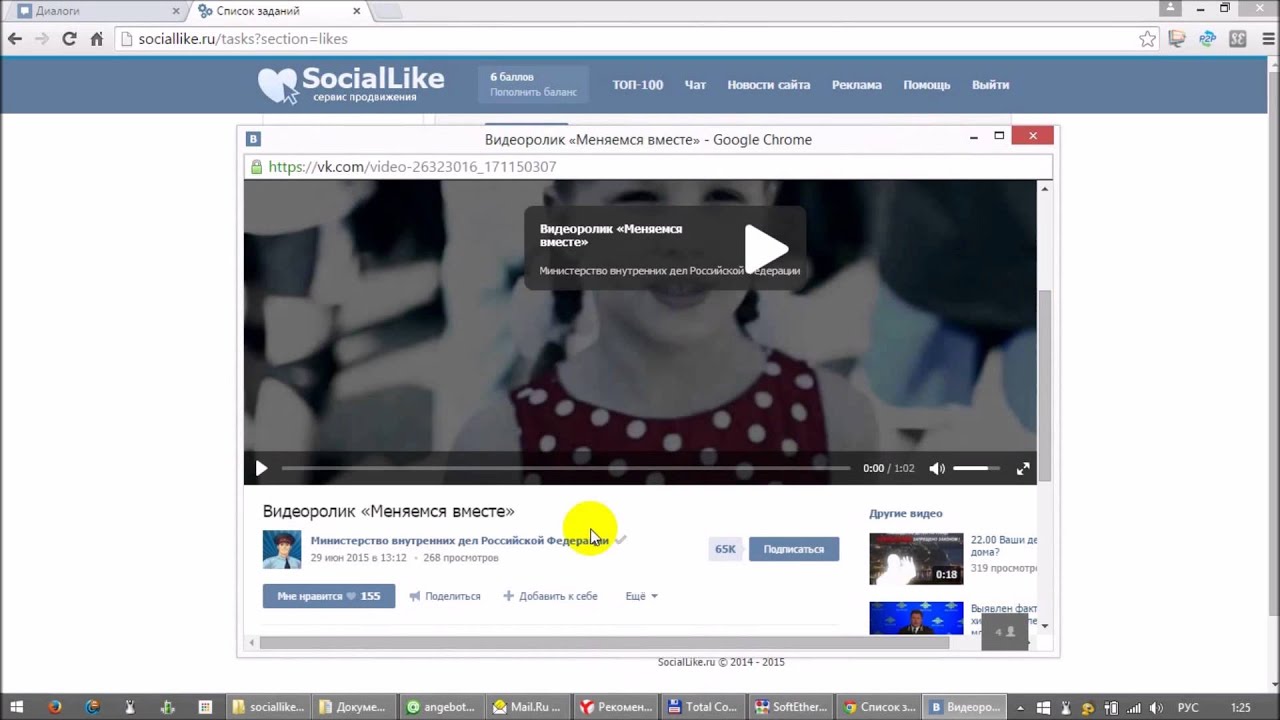Click Выйти to log out
This screenshot has width=1280, height=720.
(990, 85)
